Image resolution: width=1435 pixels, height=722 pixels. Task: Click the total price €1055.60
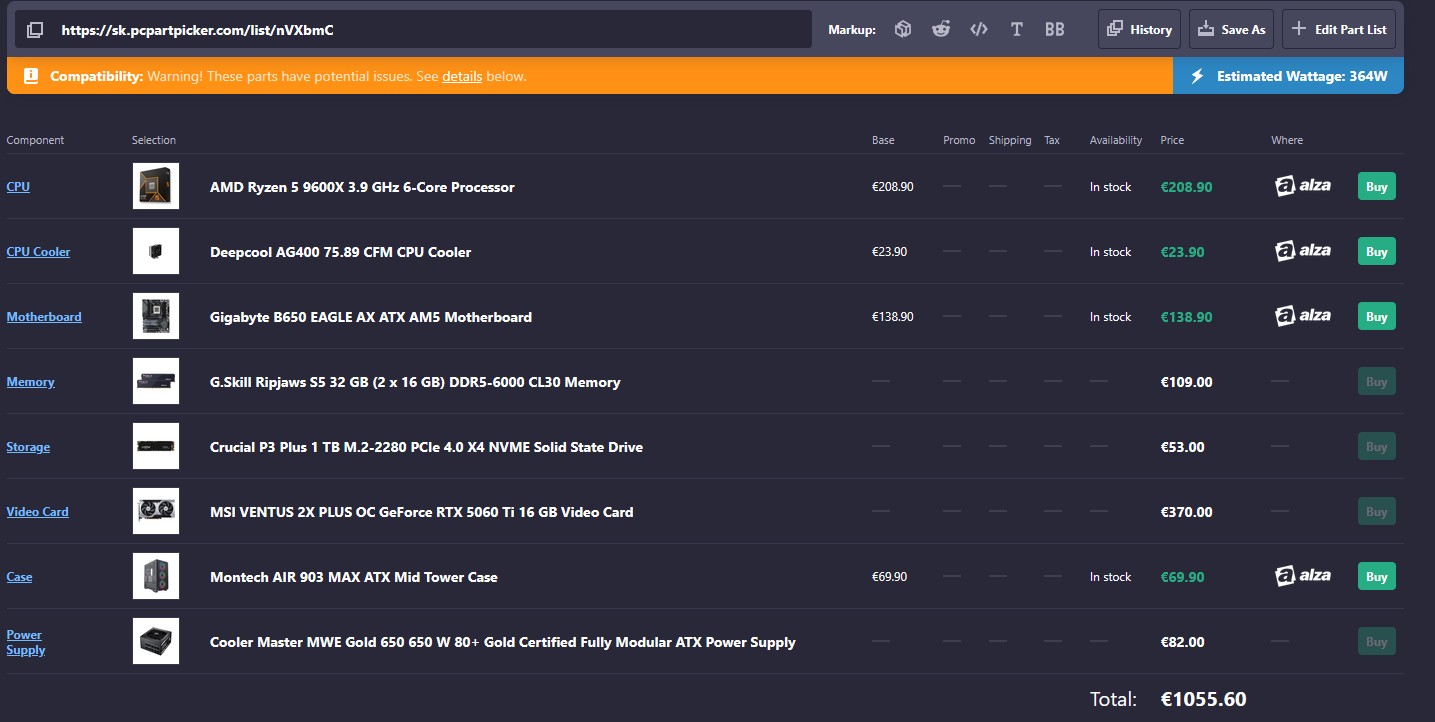(1203, 699)
